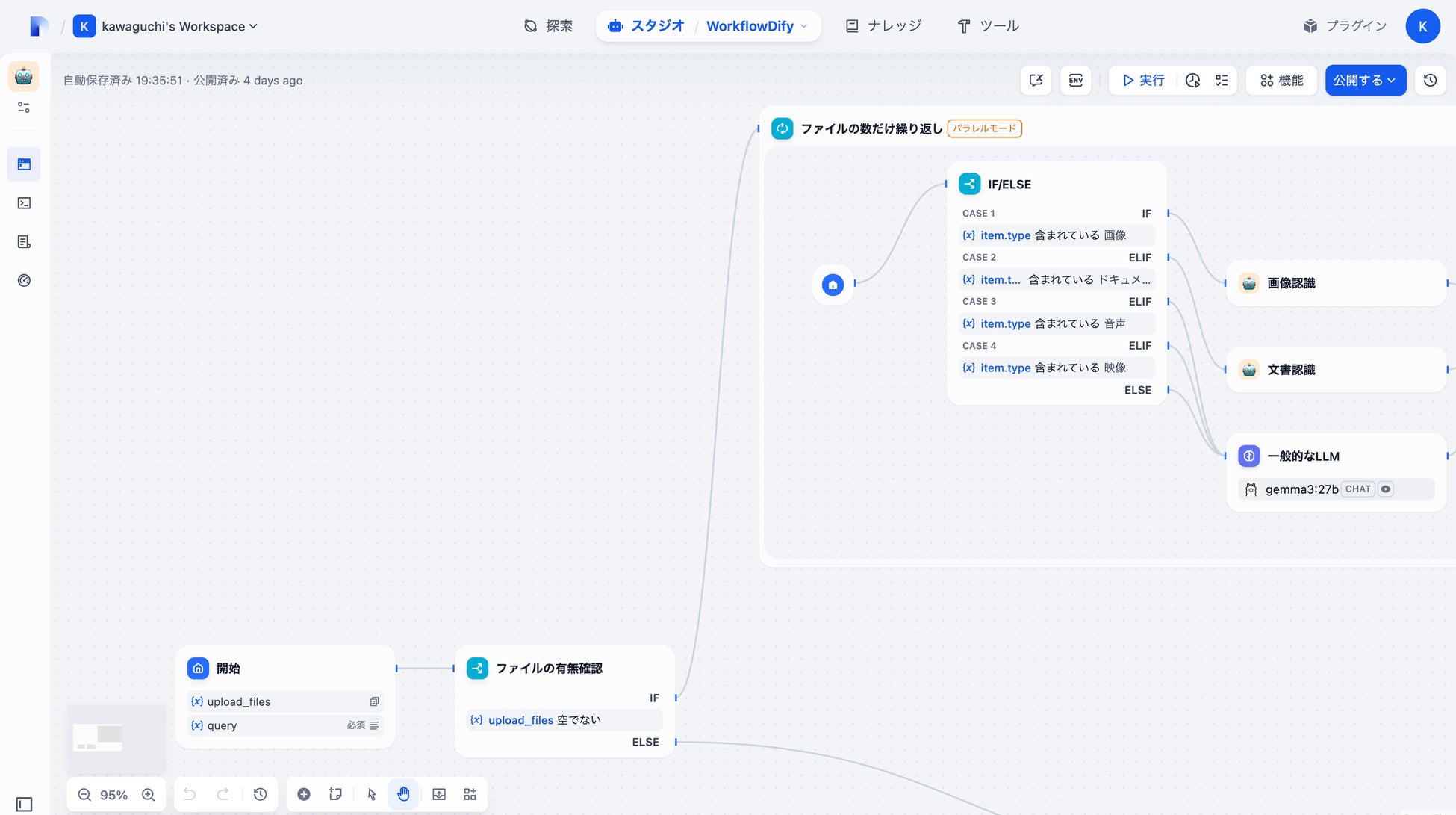
Task: Click the zoom in magnifier icon
Action: click(x=149, y=795)
